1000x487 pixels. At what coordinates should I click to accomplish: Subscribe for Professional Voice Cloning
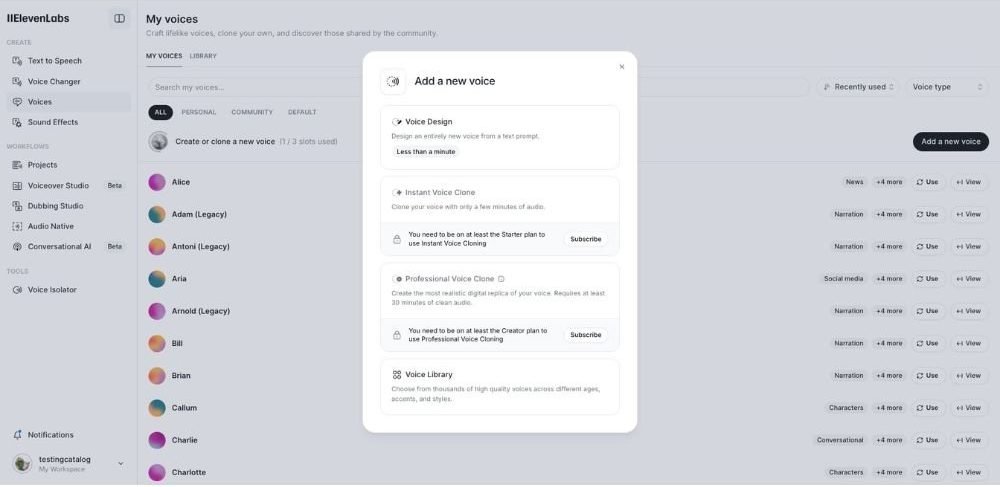(x=585, y=335)
